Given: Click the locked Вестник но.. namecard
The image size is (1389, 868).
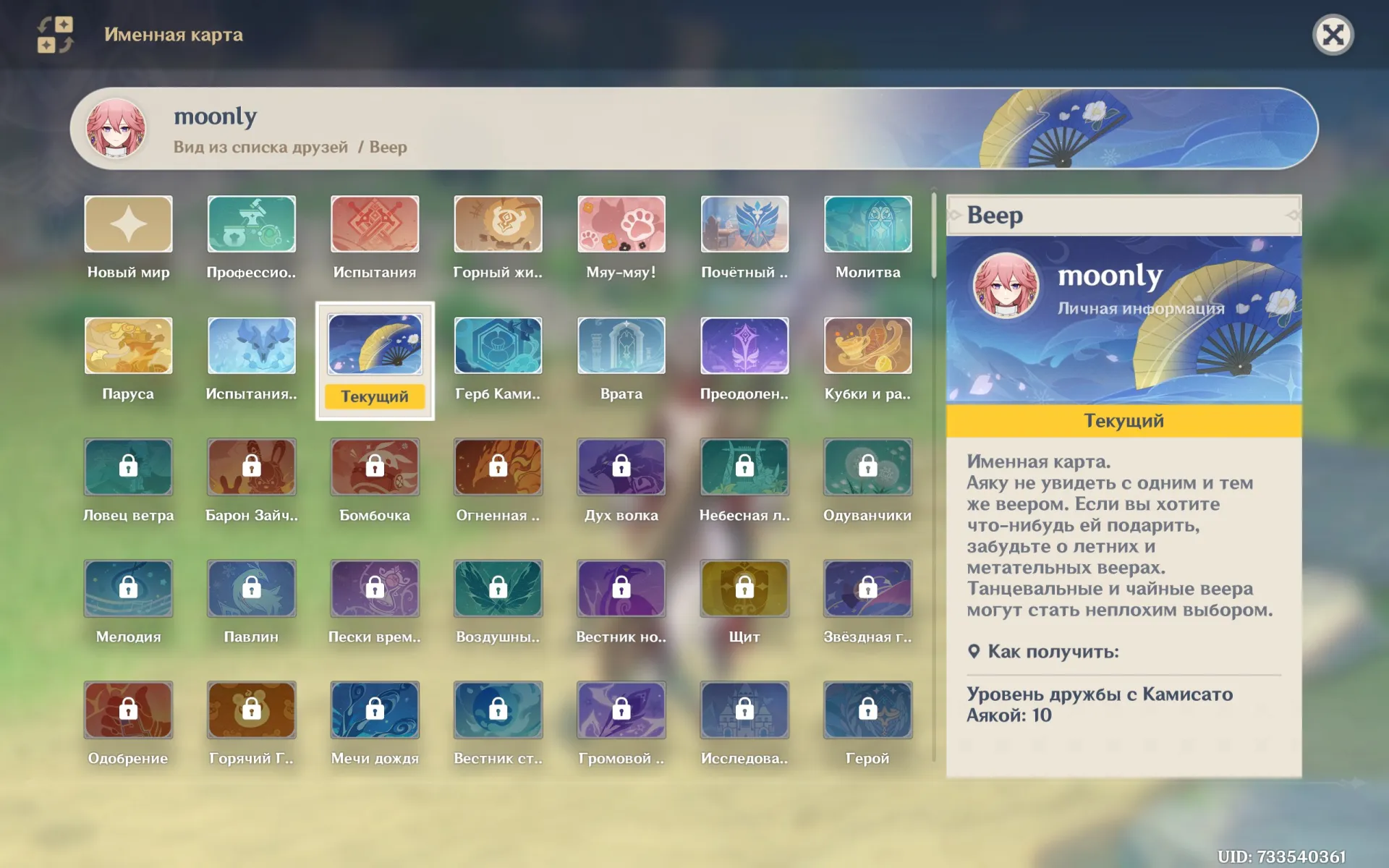Looking at the screenshot, I should pyautogui.click(x=621, y=589).
